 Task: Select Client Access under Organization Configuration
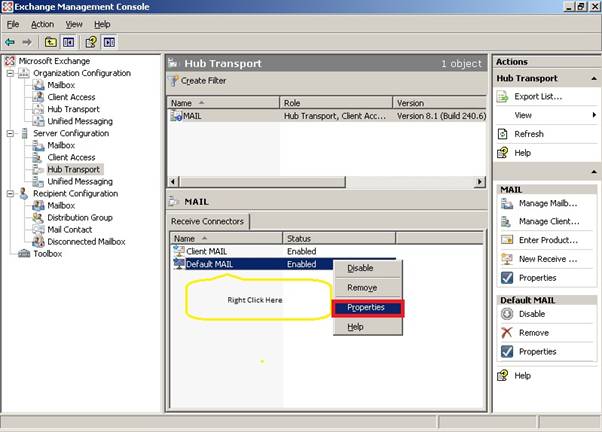tap(71, 97)
